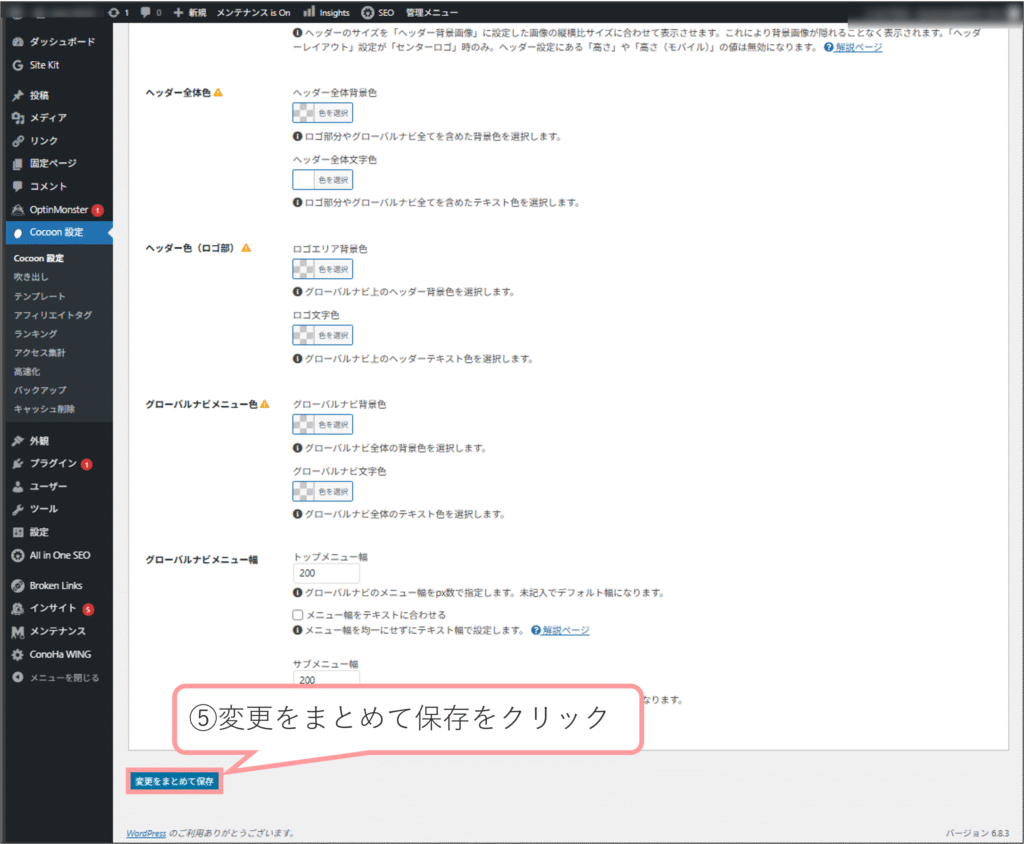Screen dimensions: 1024x844
Task: Click the All in One SEO icon
Action: [17, 555]
